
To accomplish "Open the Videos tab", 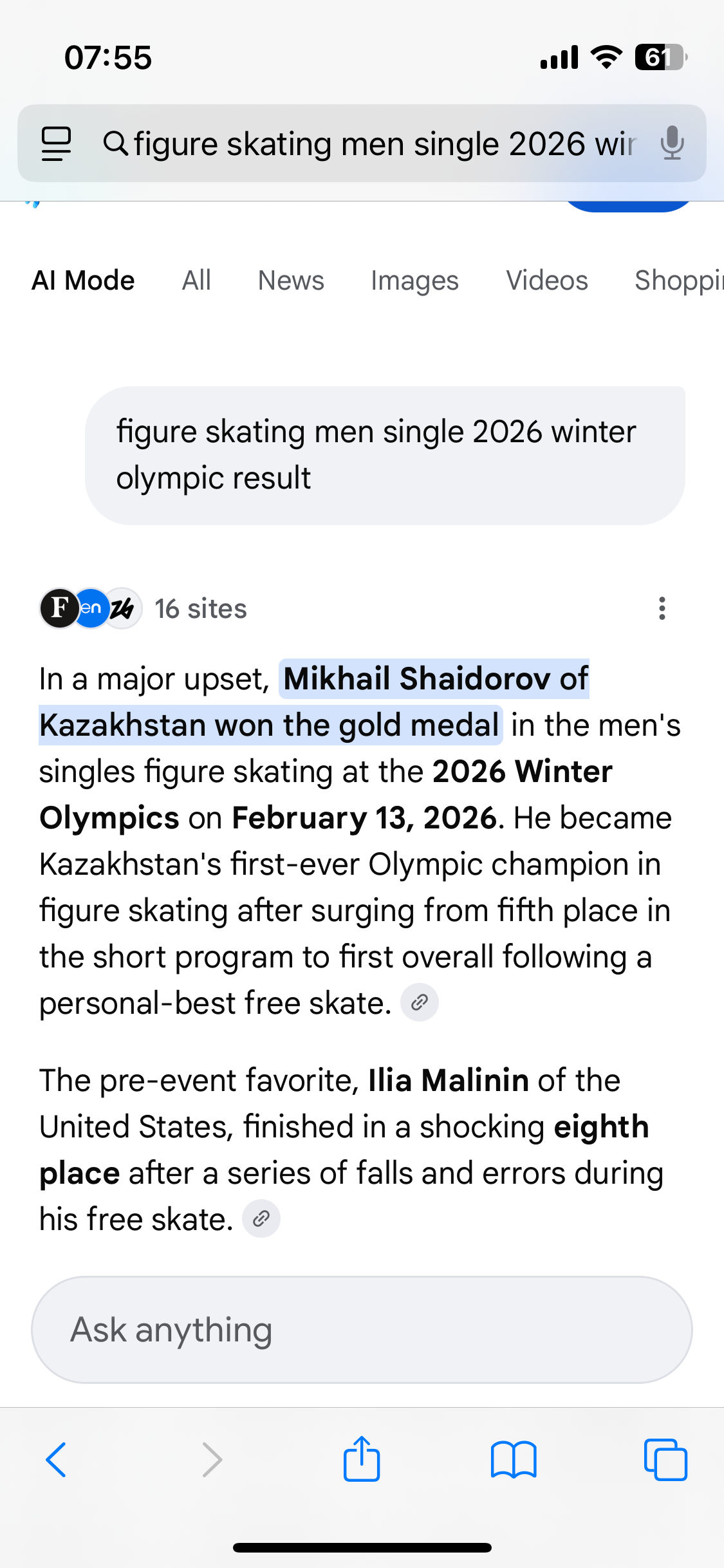I will [x=547, y=281].
